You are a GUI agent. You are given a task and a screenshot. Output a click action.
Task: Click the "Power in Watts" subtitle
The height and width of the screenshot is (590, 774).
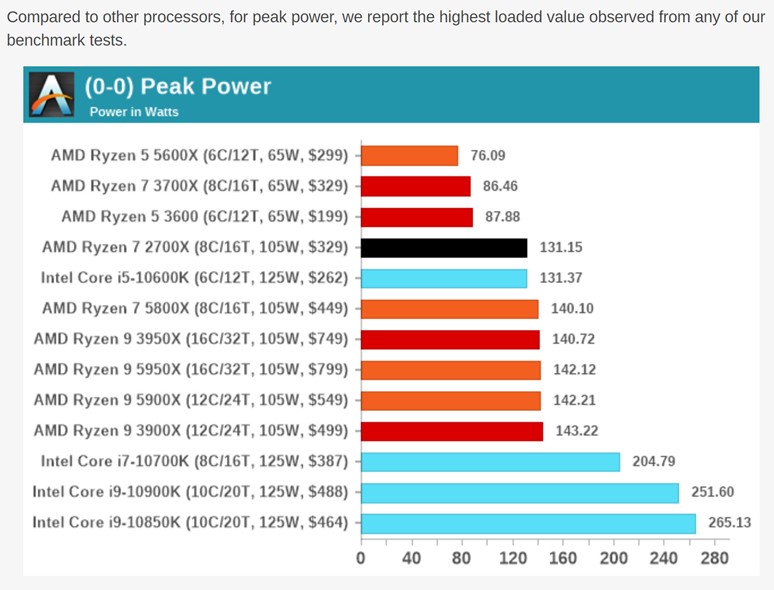coord(134,112)
